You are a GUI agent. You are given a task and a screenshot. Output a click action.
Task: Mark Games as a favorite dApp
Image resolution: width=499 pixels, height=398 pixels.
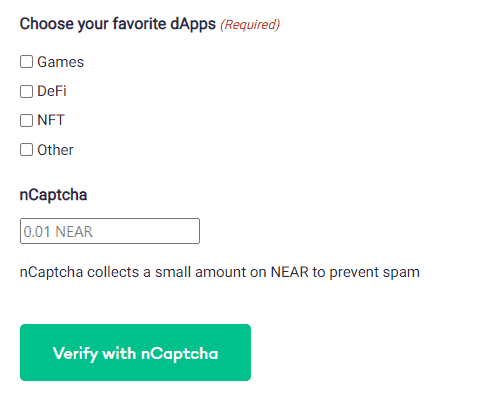point(26,62)
